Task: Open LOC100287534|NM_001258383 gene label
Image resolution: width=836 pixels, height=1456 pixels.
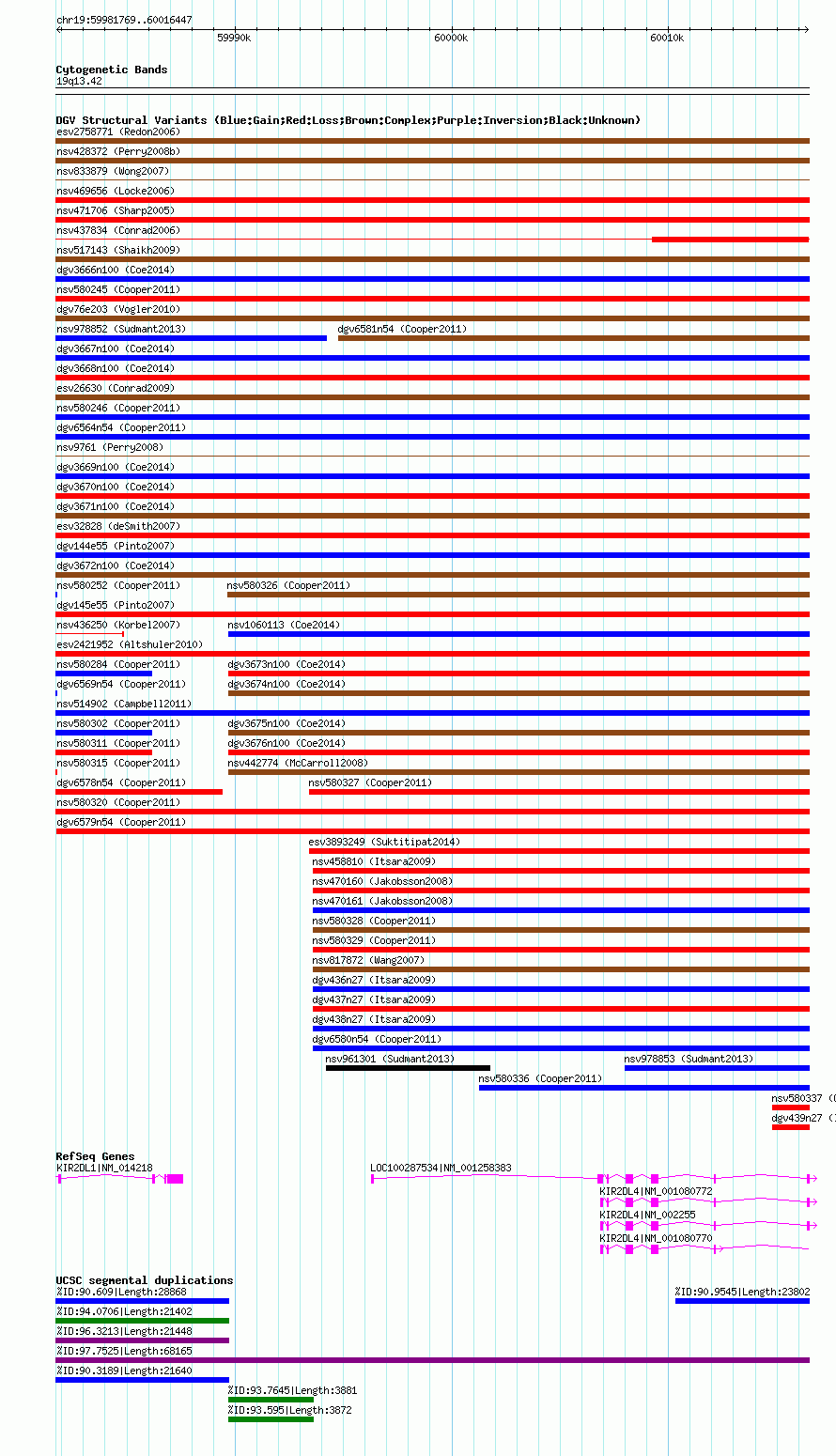Action: (x=441, y=1168)
